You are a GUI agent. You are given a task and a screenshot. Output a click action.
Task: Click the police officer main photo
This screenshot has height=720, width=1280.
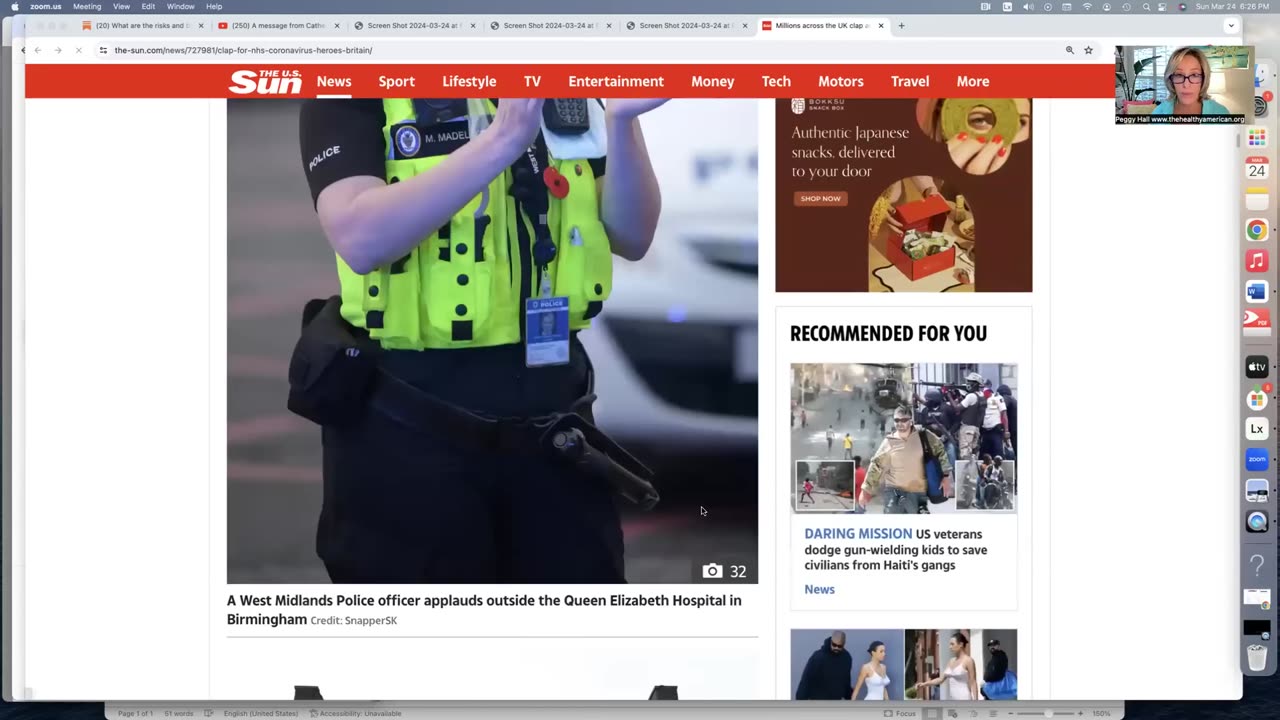tap(492, 340)
